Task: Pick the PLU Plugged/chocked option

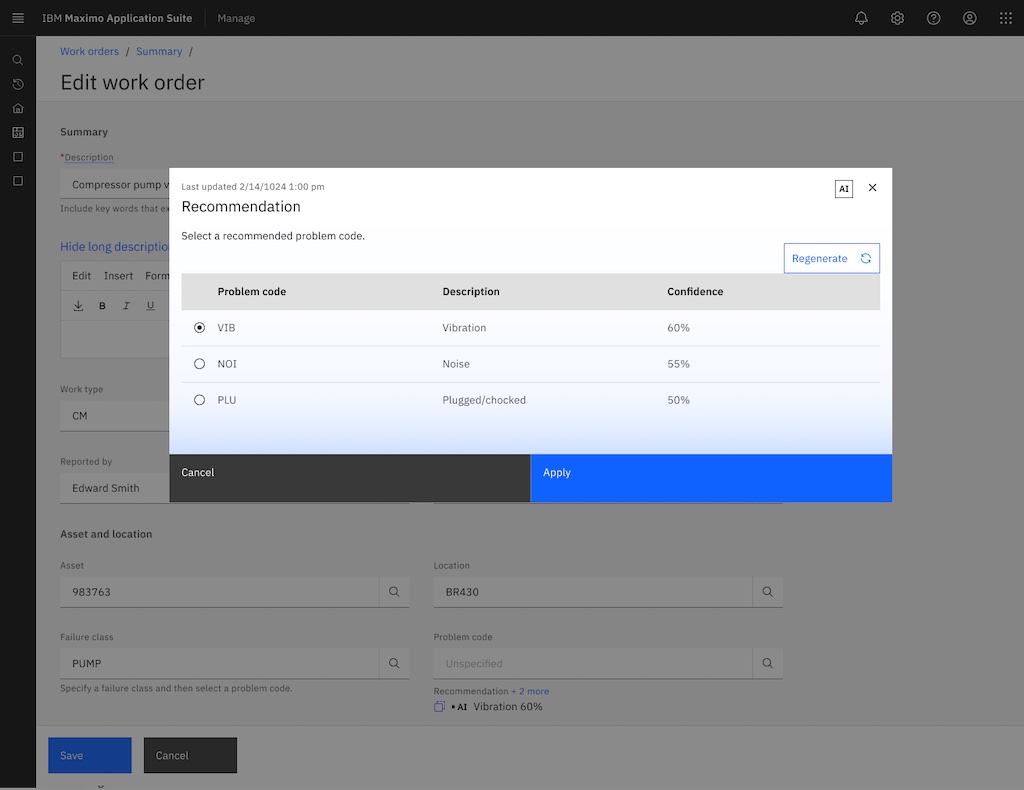Action: tap(198, 399)
